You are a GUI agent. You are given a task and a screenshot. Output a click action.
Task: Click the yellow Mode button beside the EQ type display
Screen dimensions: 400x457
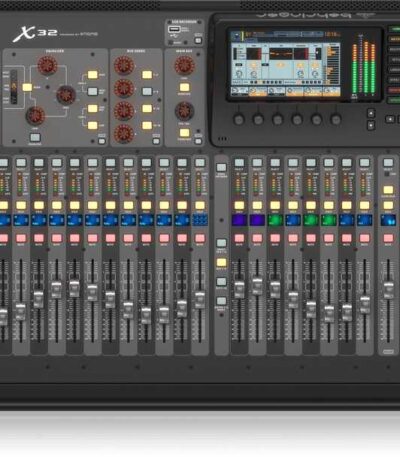27,87
